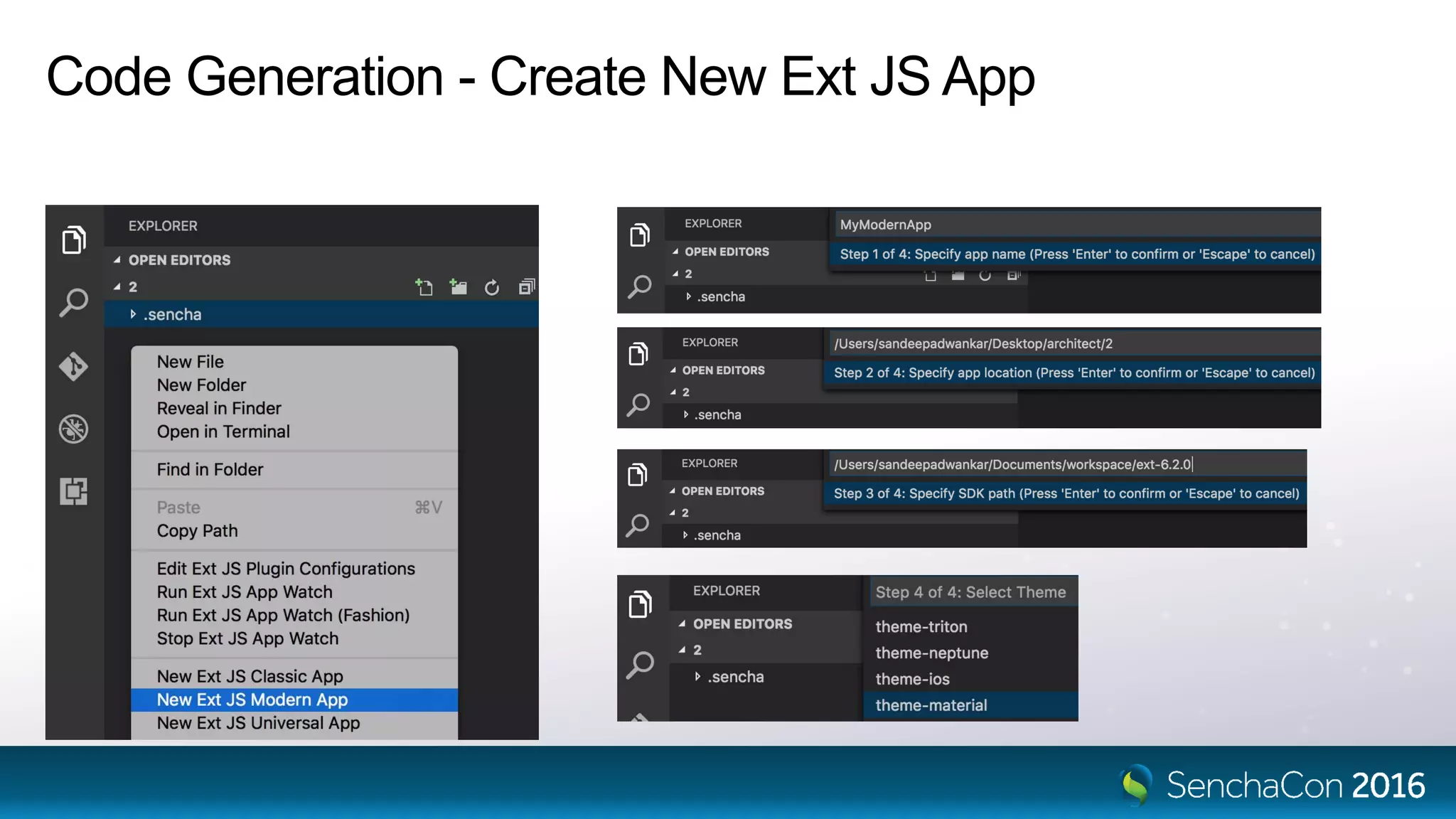Click Refresh icon in folder 2 header
This screenshot has height=819, width=1456.
tap(492, 287)
